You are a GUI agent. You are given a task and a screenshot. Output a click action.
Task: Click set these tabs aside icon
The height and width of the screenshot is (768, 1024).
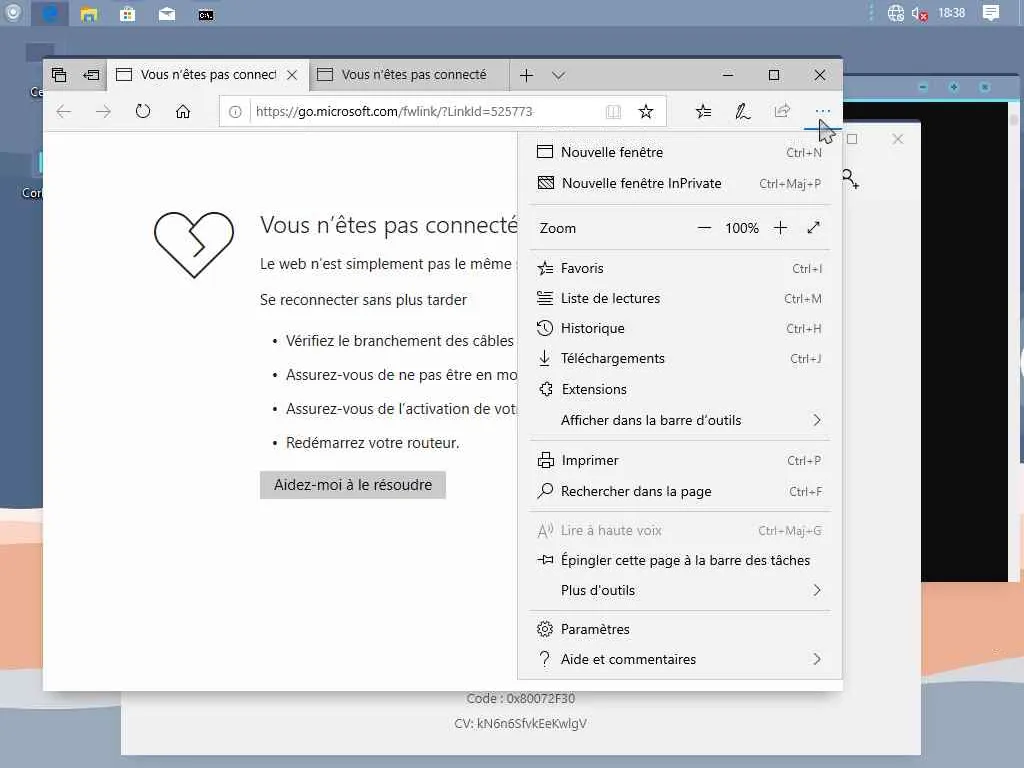91,75
